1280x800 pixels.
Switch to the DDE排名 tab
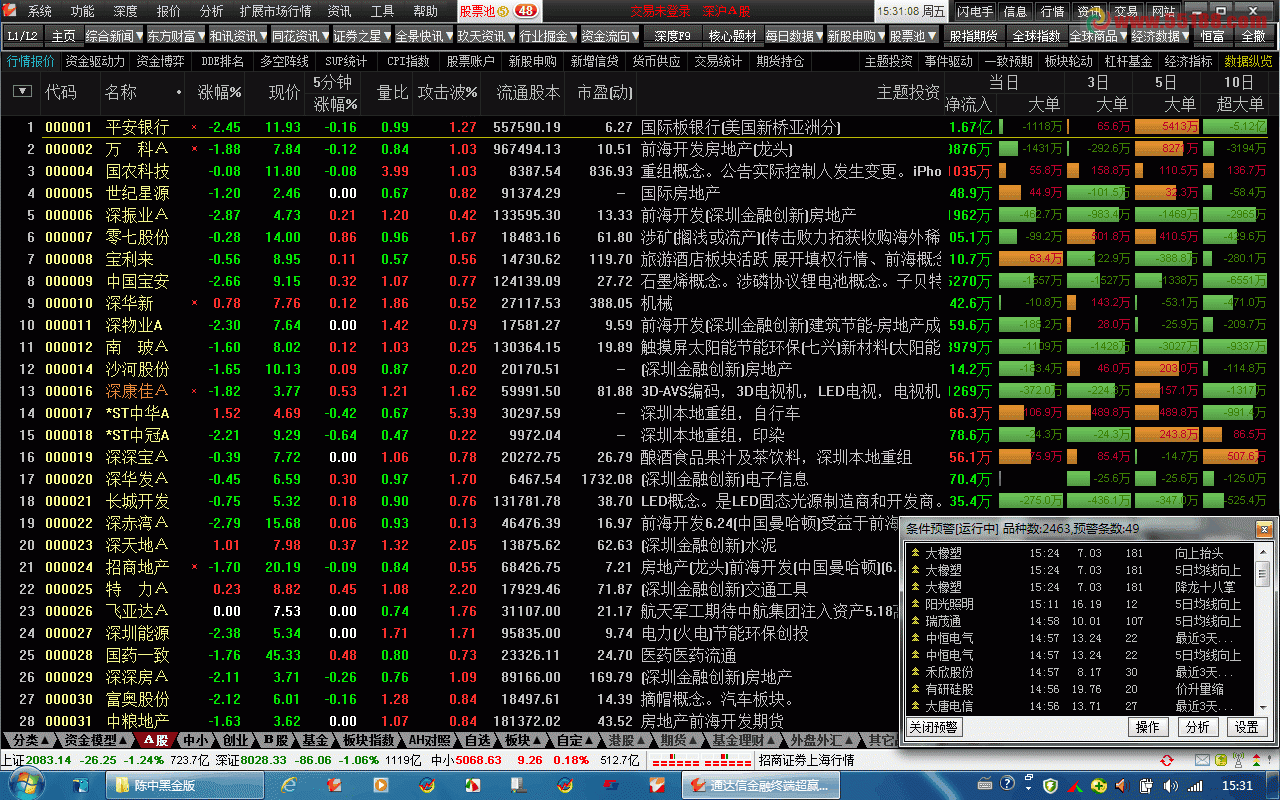click(x=222, y=61)
